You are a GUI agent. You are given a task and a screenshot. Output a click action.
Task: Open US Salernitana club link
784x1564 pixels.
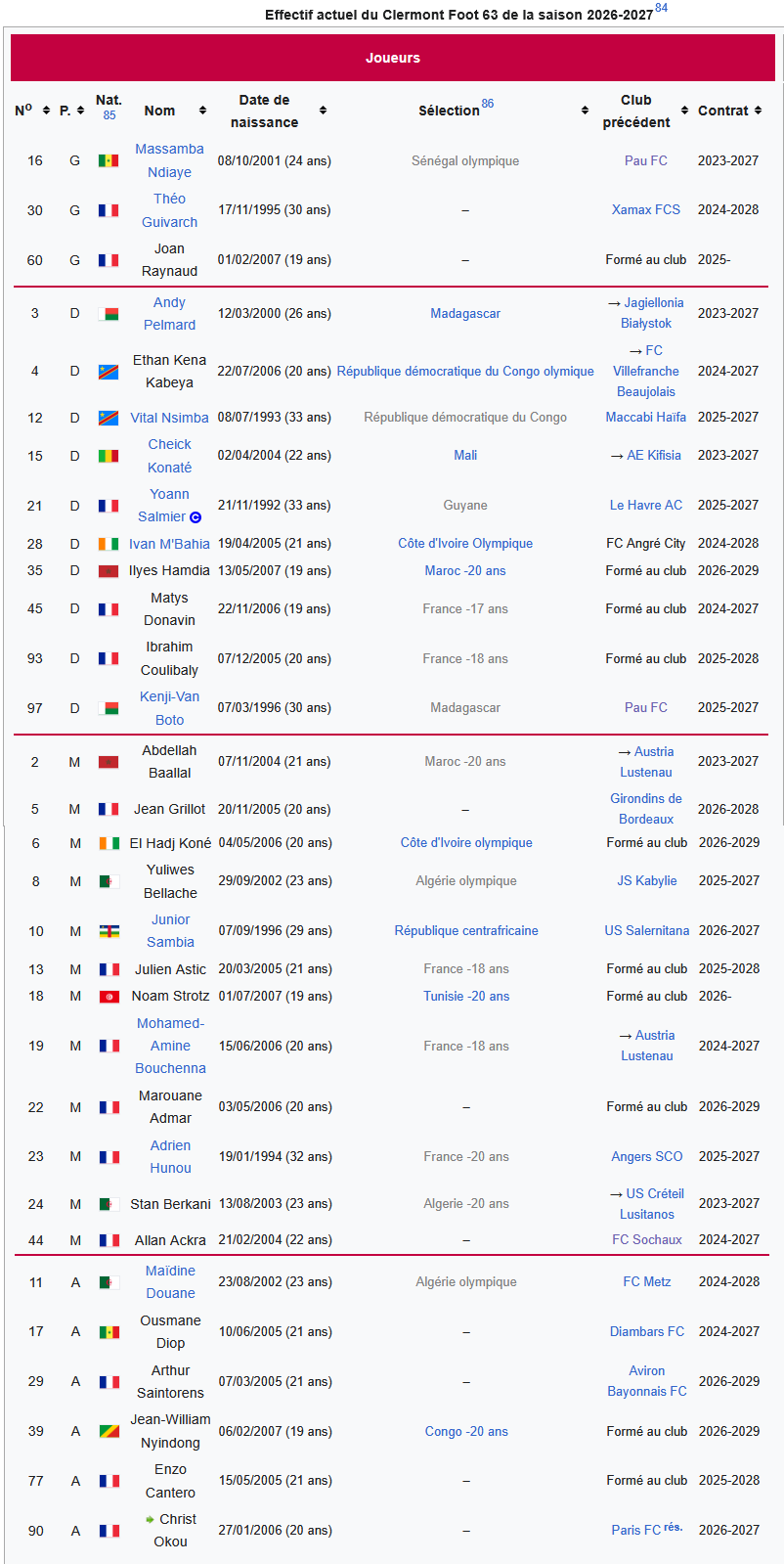pos(647,931)
